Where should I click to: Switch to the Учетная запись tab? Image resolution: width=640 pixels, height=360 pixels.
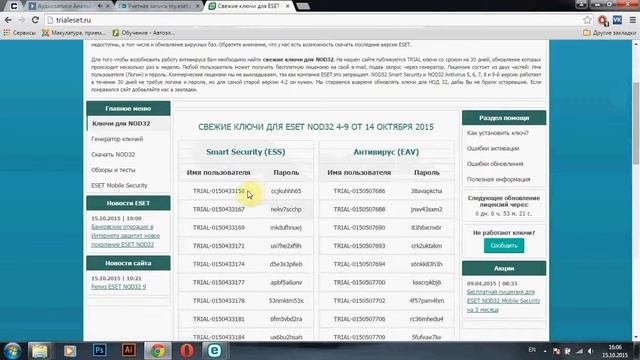158,6
